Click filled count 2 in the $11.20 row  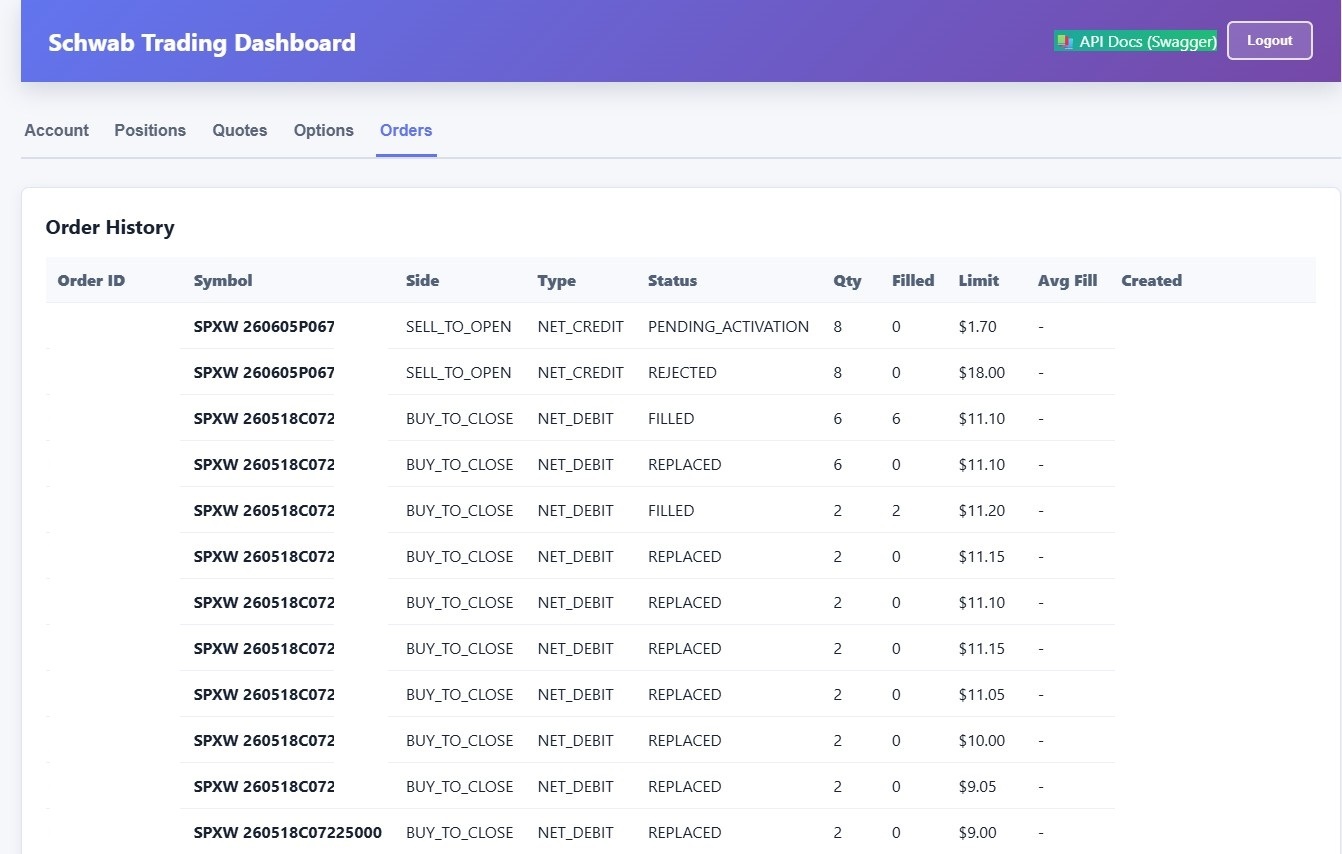tap(896, 511)
